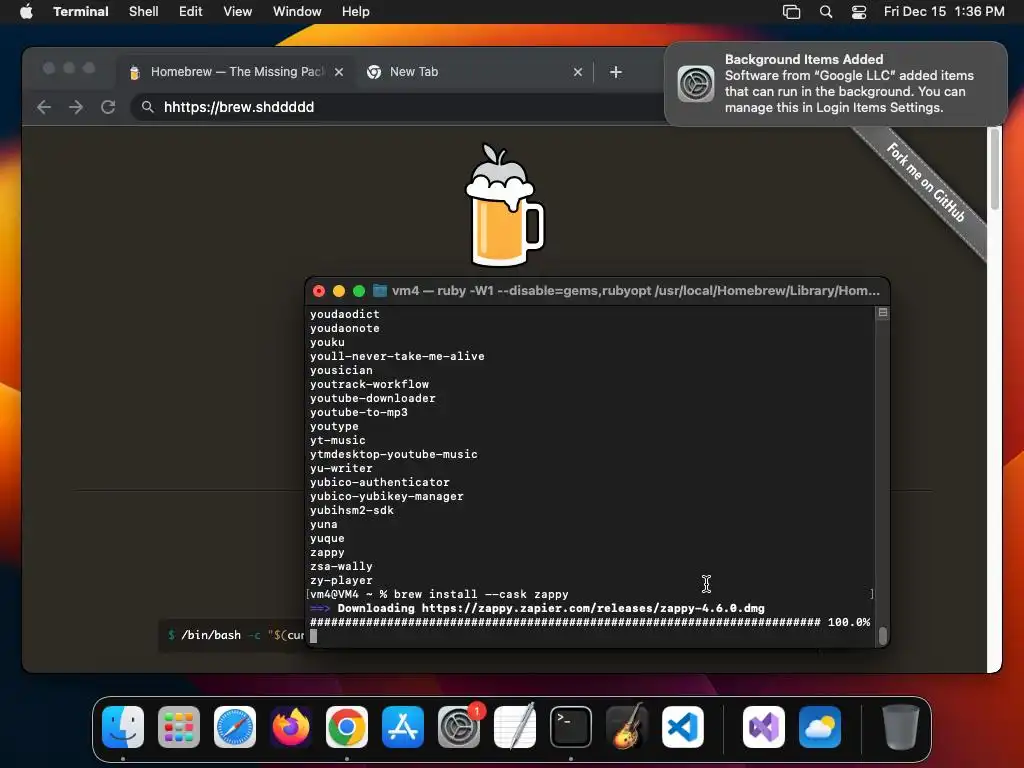The image size is (1024, 768).
Task: Open the View menu
Action: 237,11
